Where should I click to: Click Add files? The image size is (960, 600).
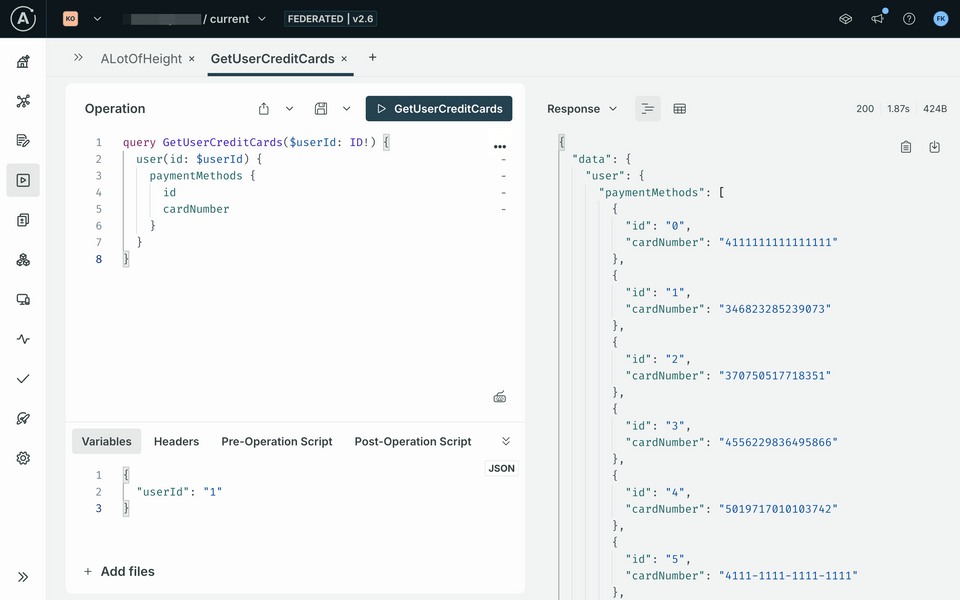119,571
